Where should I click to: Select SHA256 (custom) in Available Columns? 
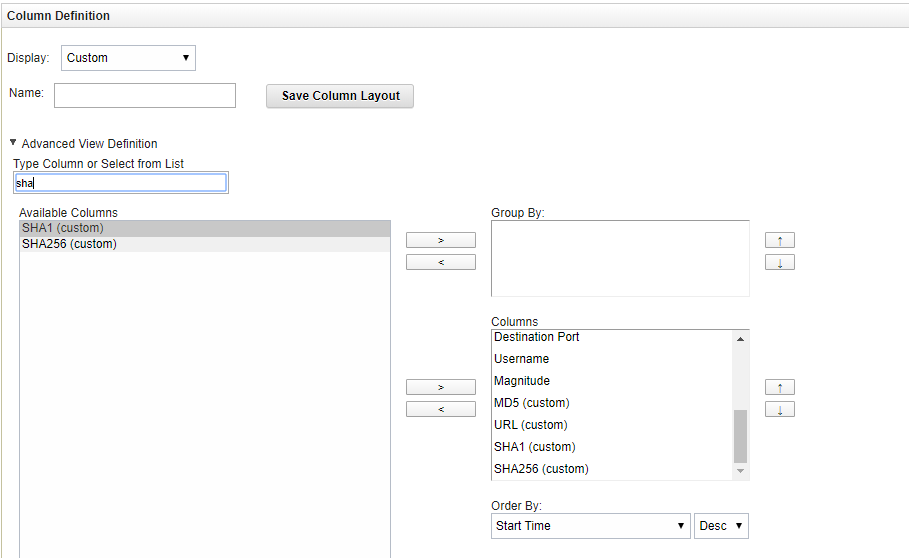tap(68, 244)
